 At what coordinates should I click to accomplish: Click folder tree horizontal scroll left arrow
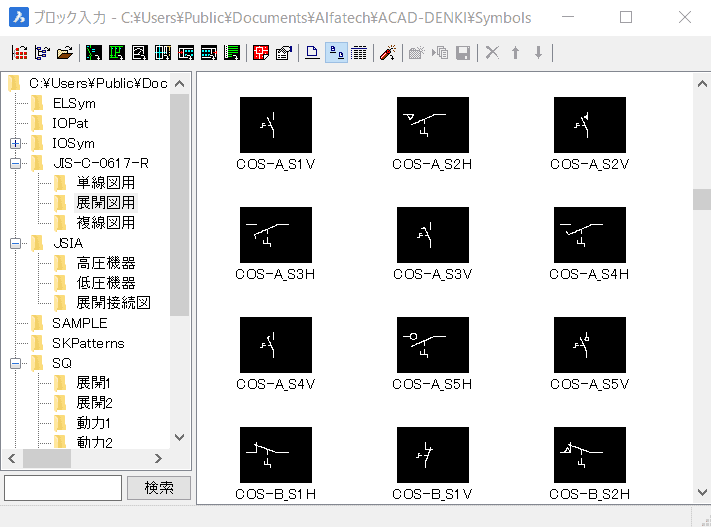(12, 459)
